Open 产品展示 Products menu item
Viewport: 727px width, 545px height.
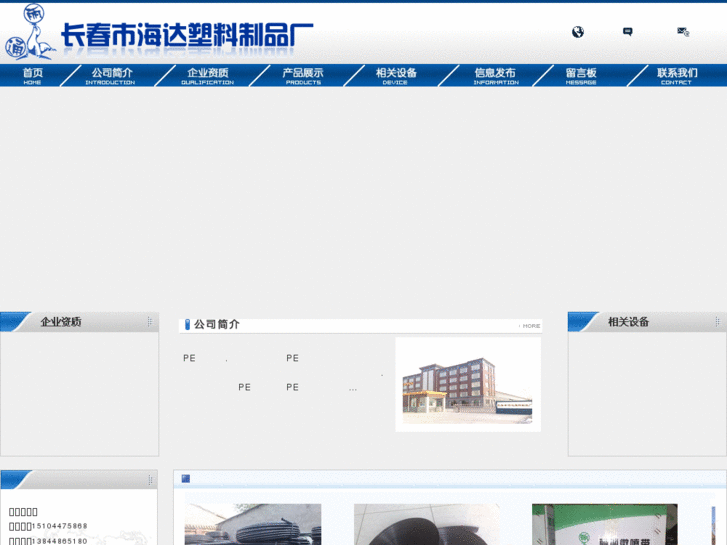click(x=303, y=76)
